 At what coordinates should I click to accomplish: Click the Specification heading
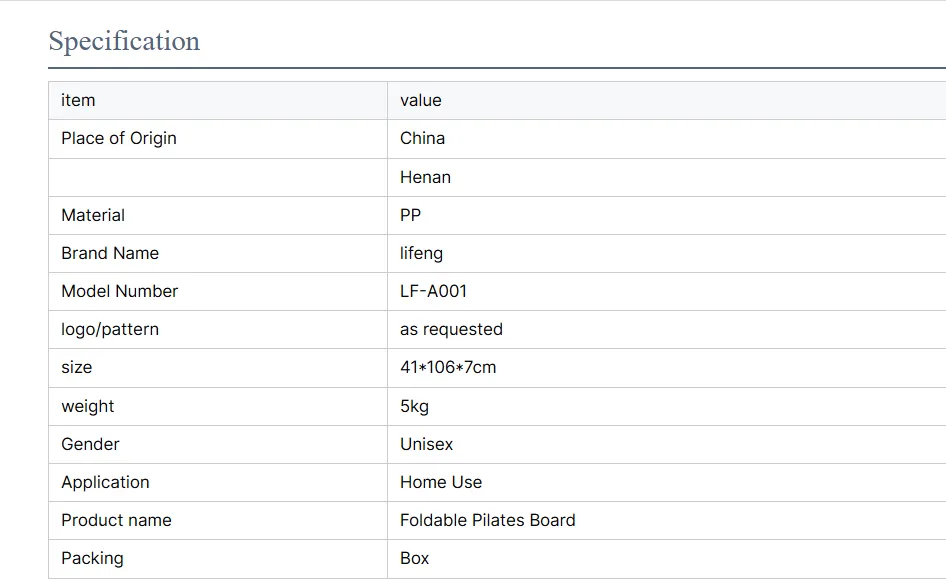(124, 42)
